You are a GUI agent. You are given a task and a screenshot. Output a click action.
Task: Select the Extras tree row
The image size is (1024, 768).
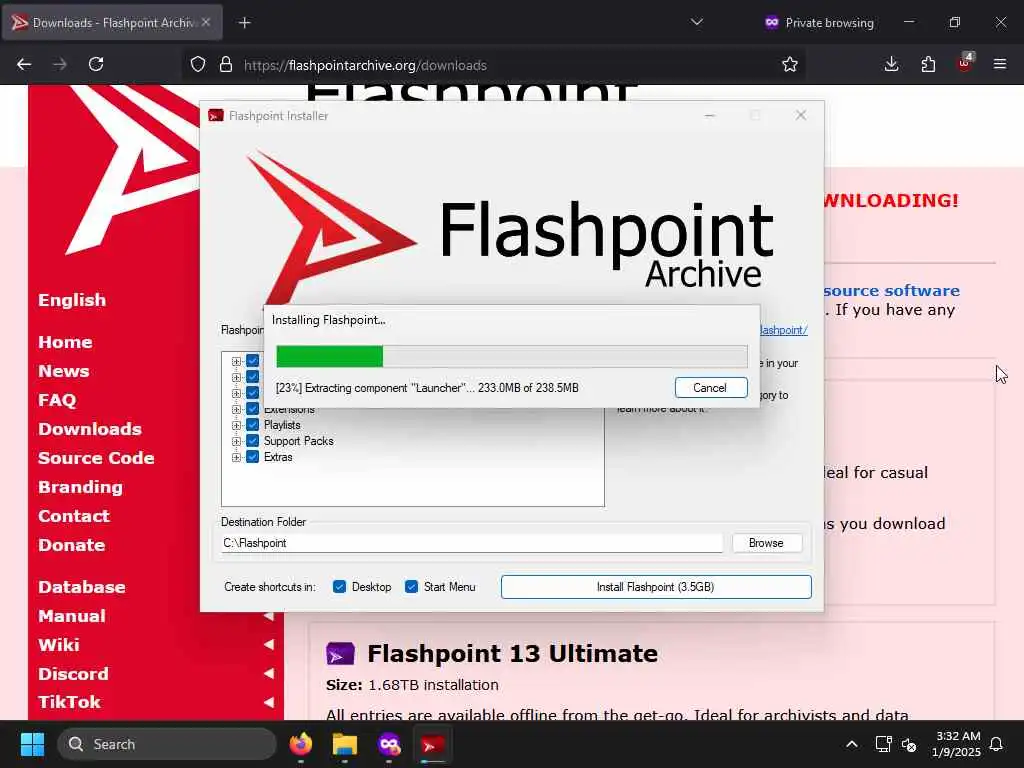(278, 457)
